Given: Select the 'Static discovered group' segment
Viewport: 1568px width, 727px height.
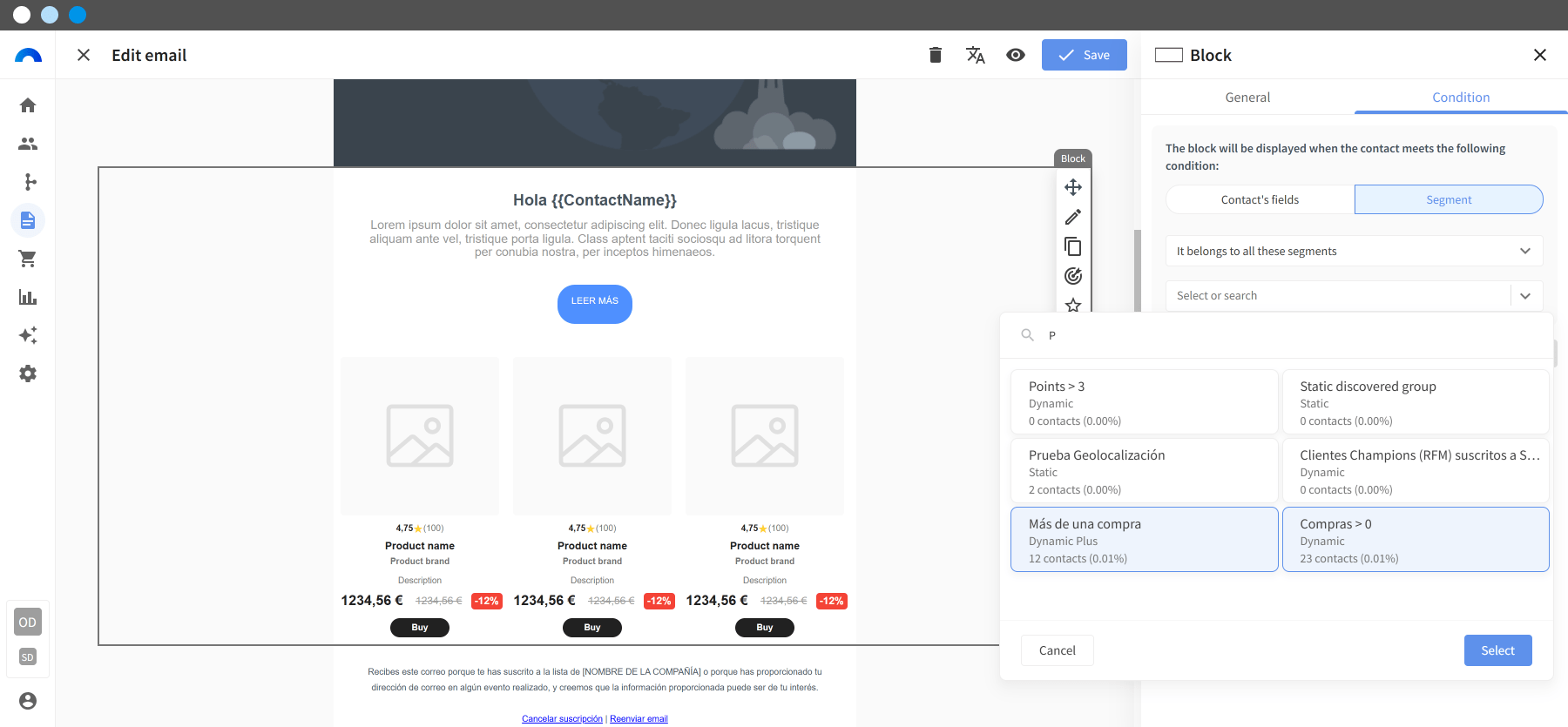Looking at the screenshot, I should coord(1416,402).
